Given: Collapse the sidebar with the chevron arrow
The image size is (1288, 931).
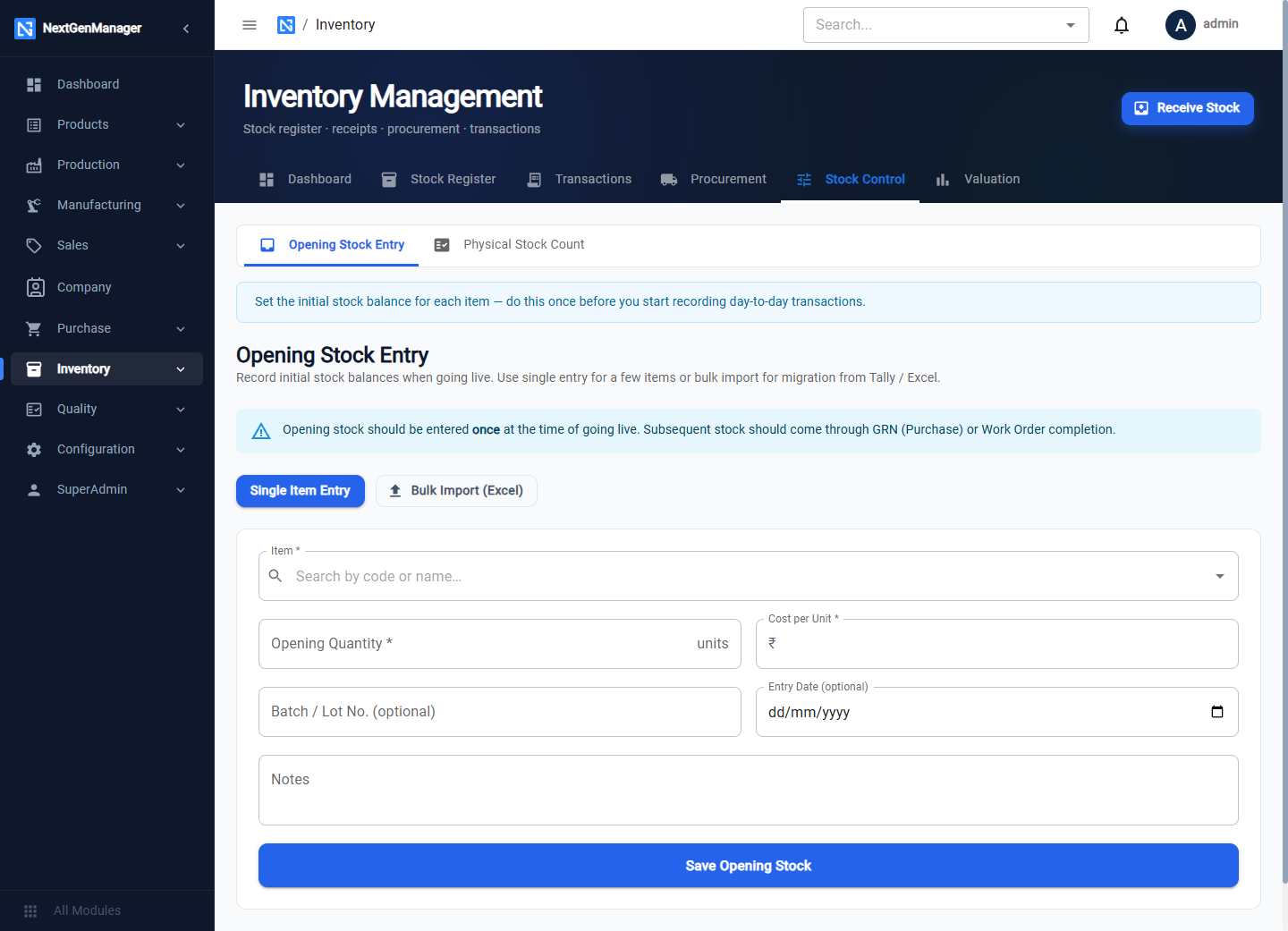Looking at the screenshot, I should [x=186, y=29].
